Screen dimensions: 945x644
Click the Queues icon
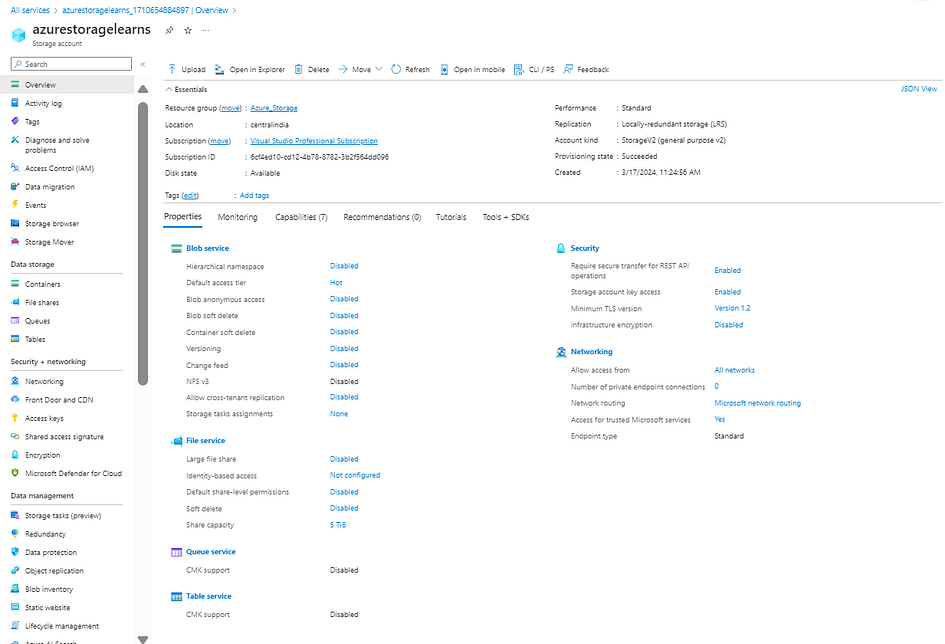tap(15, 320)
